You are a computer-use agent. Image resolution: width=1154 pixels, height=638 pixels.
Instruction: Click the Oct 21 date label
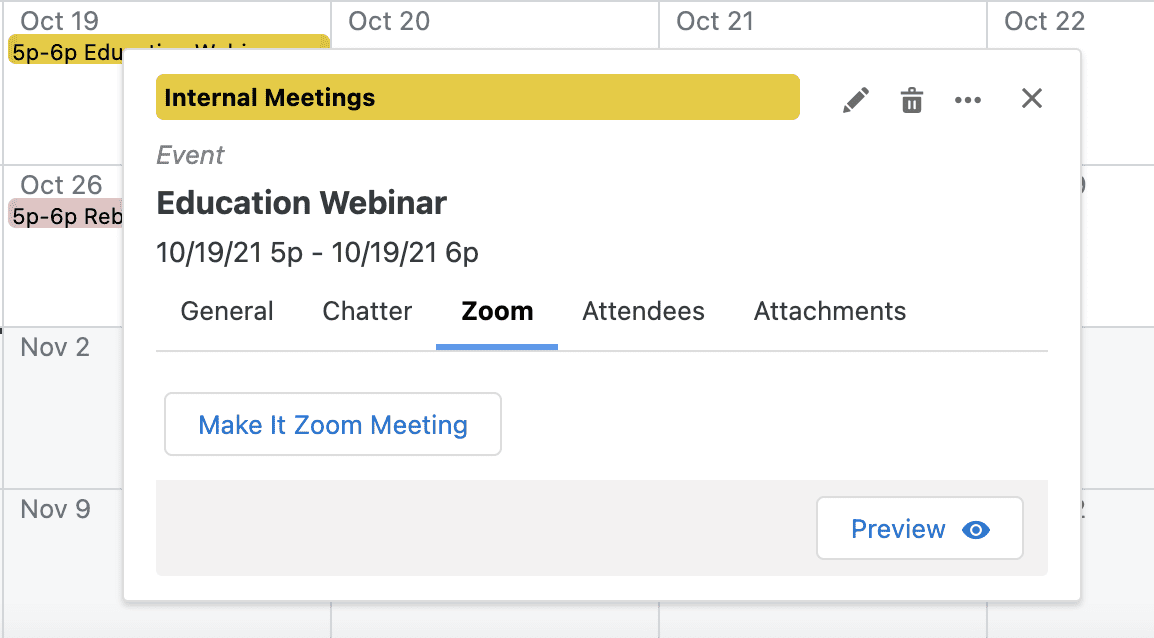(x=715, y=21)
